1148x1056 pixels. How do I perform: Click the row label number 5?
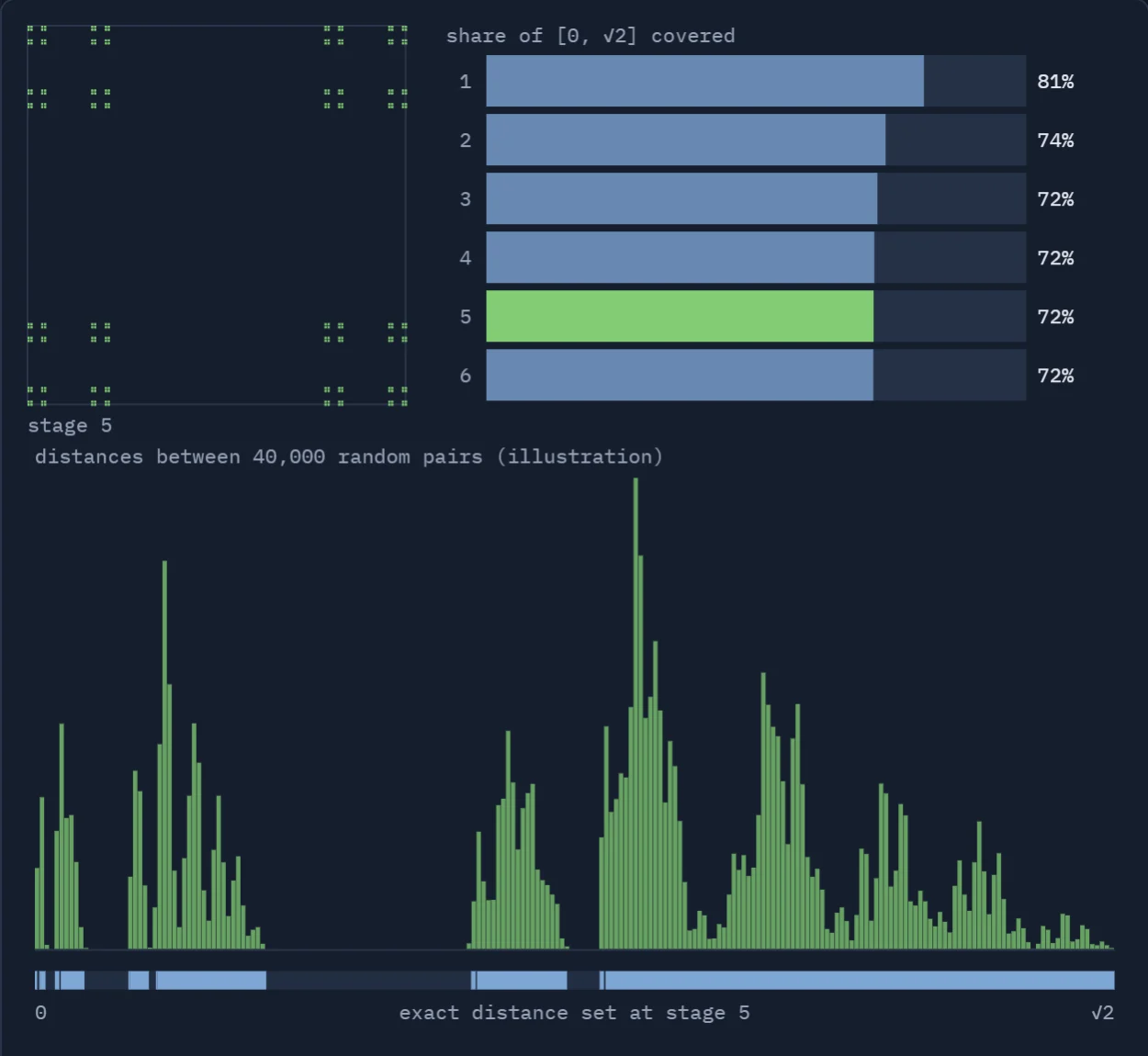466,317
